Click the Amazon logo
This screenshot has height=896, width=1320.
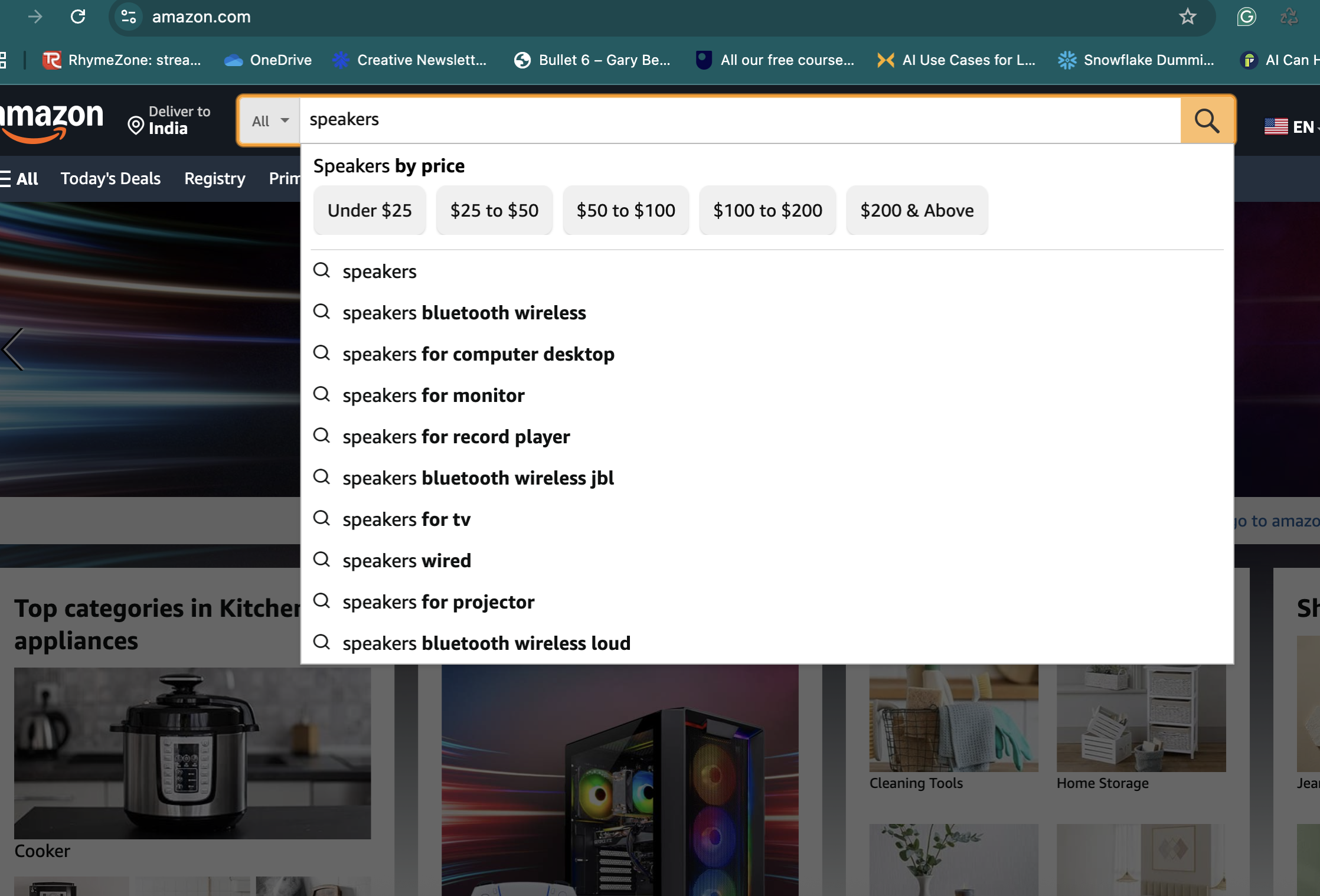[52, 120]
